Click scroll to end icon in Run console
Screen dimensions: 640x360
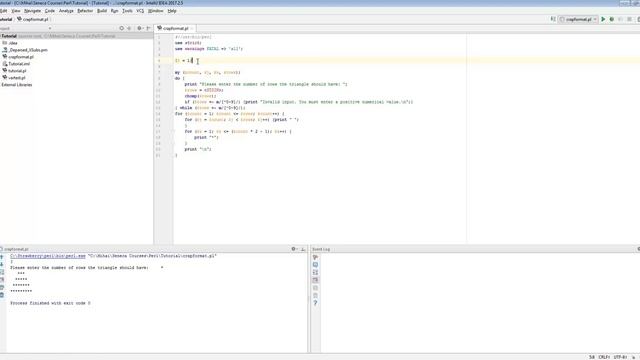(x=2, y=280)
